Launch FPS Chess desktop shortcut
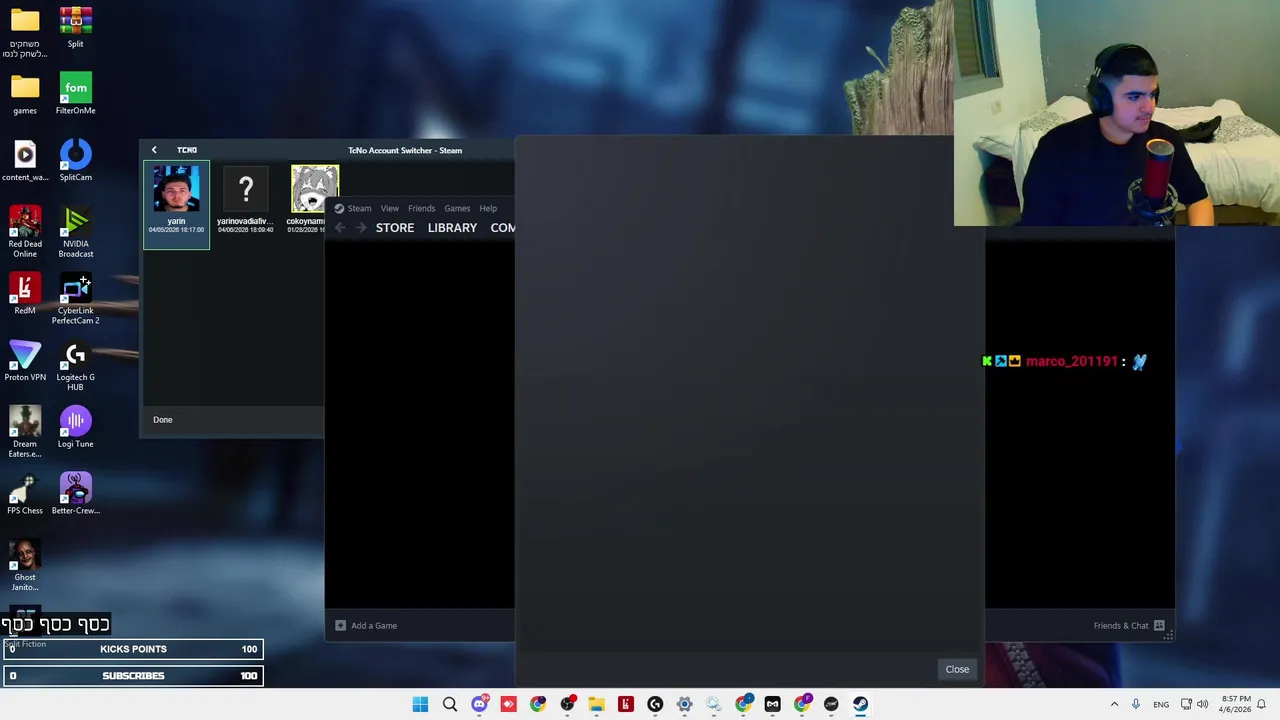1280x720 pixels. (x=25, y=493)
